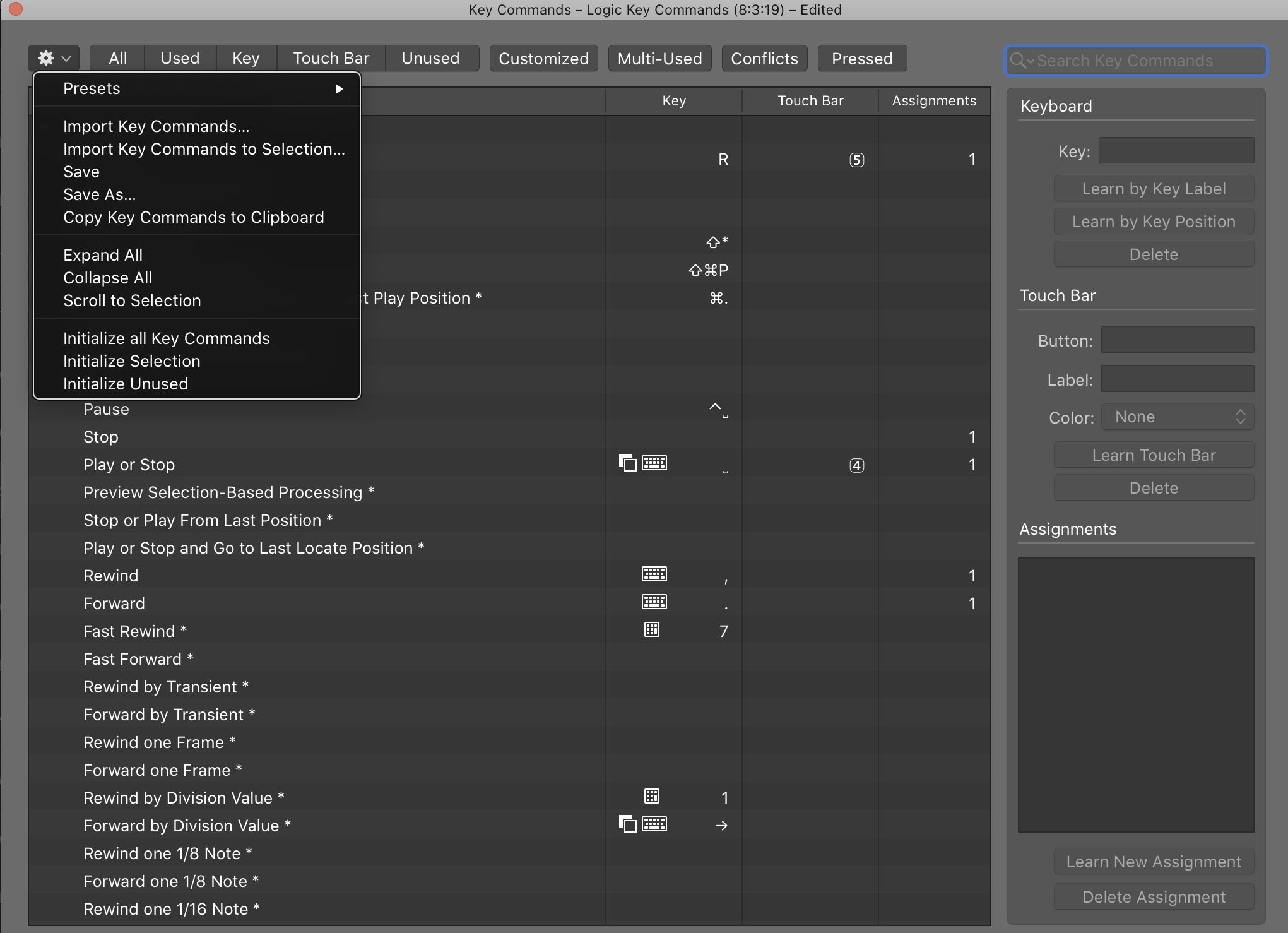Viewport: 1288px width, 933px height.
Task: Select Import Key Commands from the menu
Action: click(x=157, y=126)
